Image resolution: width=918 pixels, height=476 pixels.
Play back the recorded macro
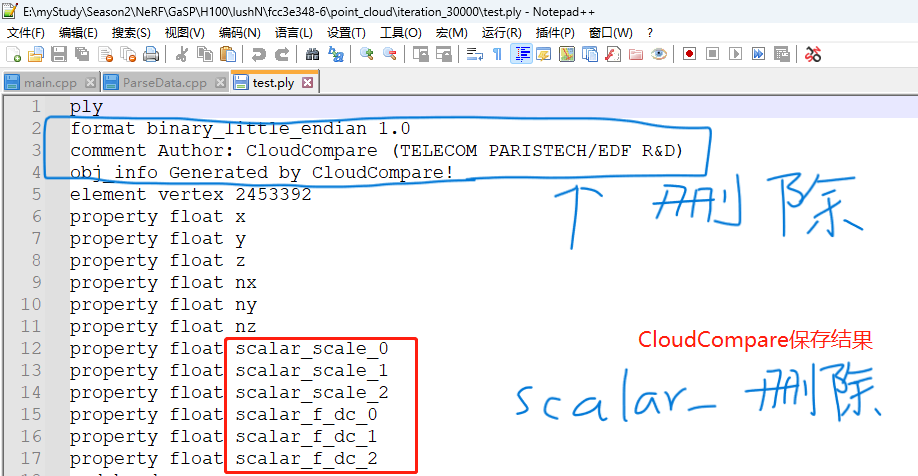pyautogui.click(x=736, y=54)
